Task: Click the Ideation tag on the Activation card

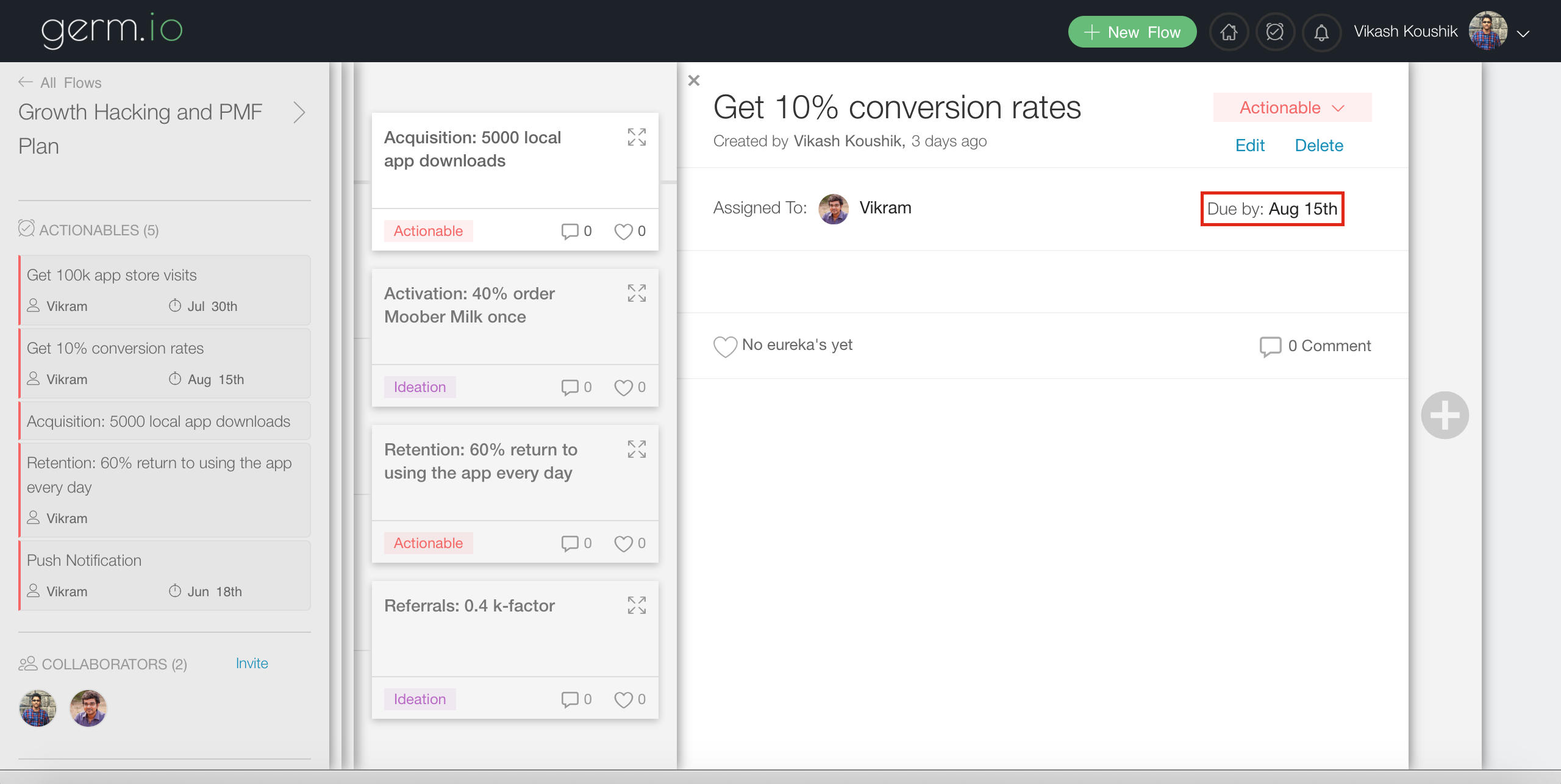Action: pyautogui.click(x=420, y=387)
